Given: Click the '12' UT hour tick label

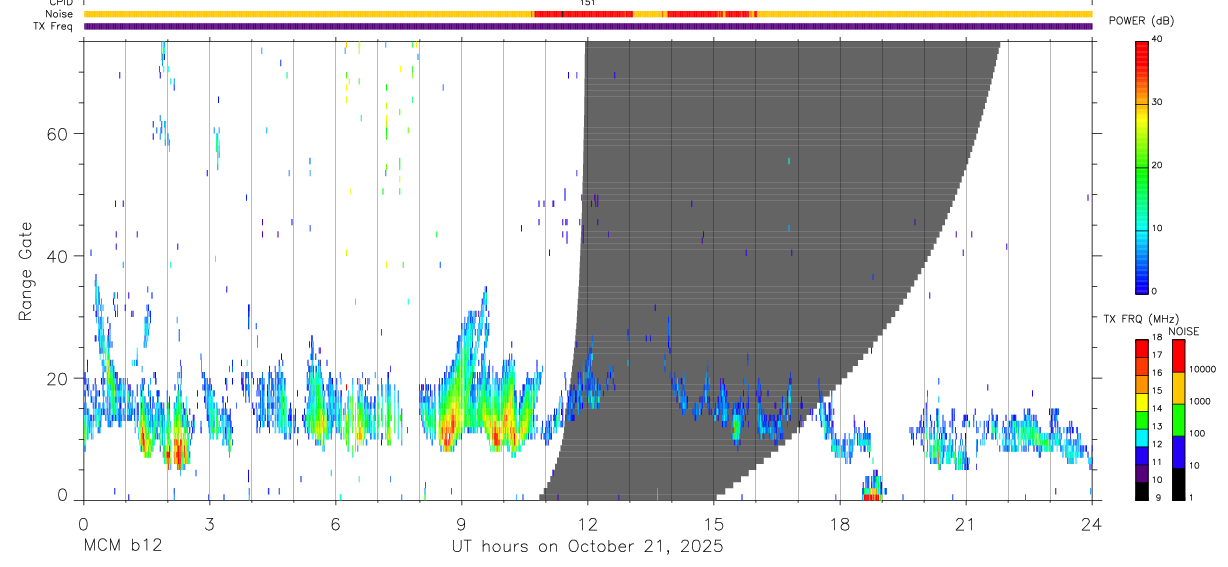Looking at the screenshot, I should point(587,525).
